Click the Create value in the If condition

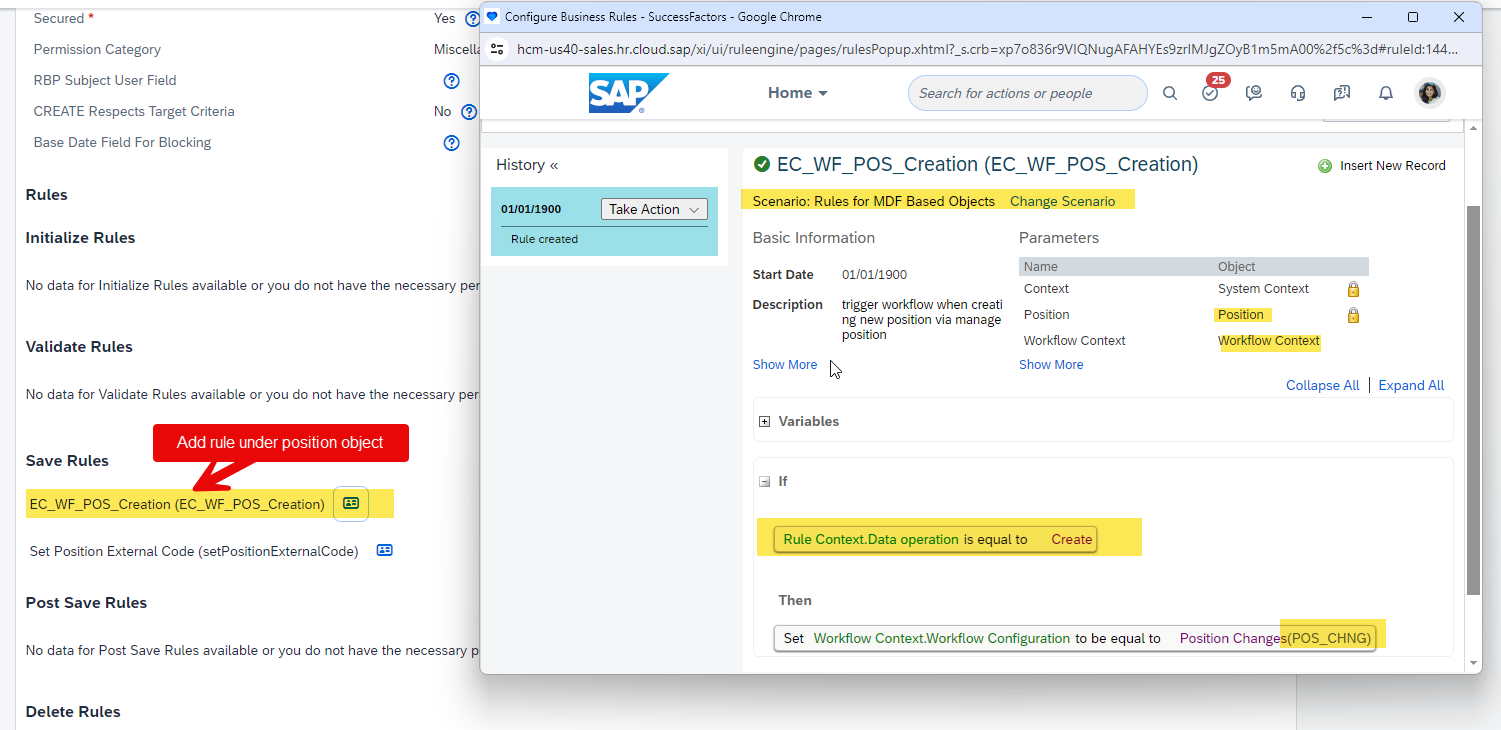[1071, 539]
